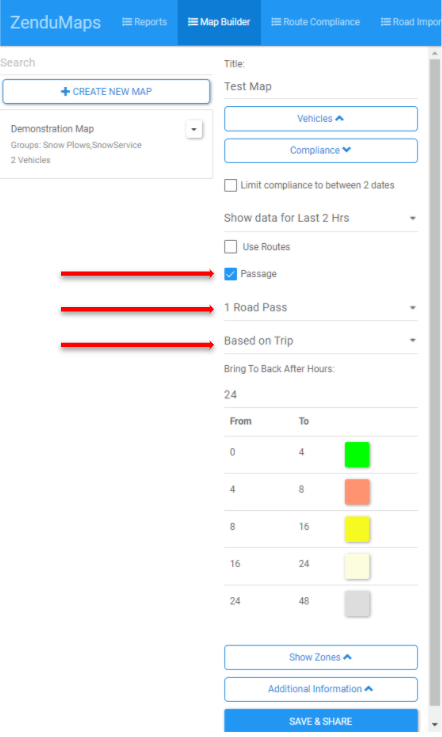Click the plus icon on Create New Map
The height and width of the screenshot is (737, 442).
click(65, 92)
